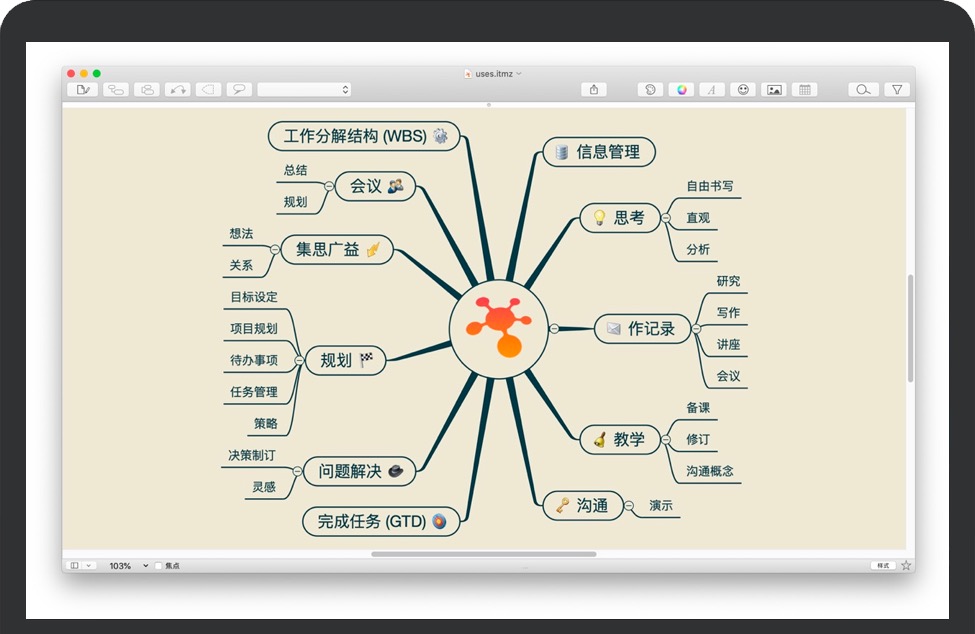Open the calendar/date toolbar icon
The image size is (975, 634).
pyautogui.click(x=804, y=90)
